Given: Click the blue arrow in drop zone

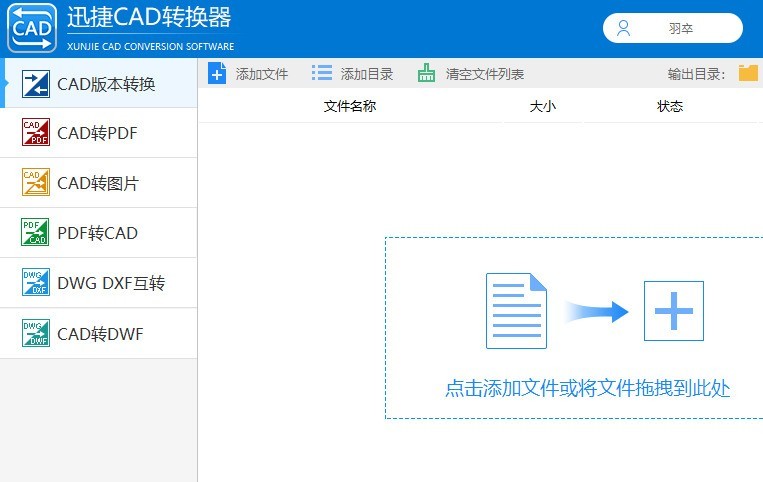Looking at the screenshot, I should [597, 311].
